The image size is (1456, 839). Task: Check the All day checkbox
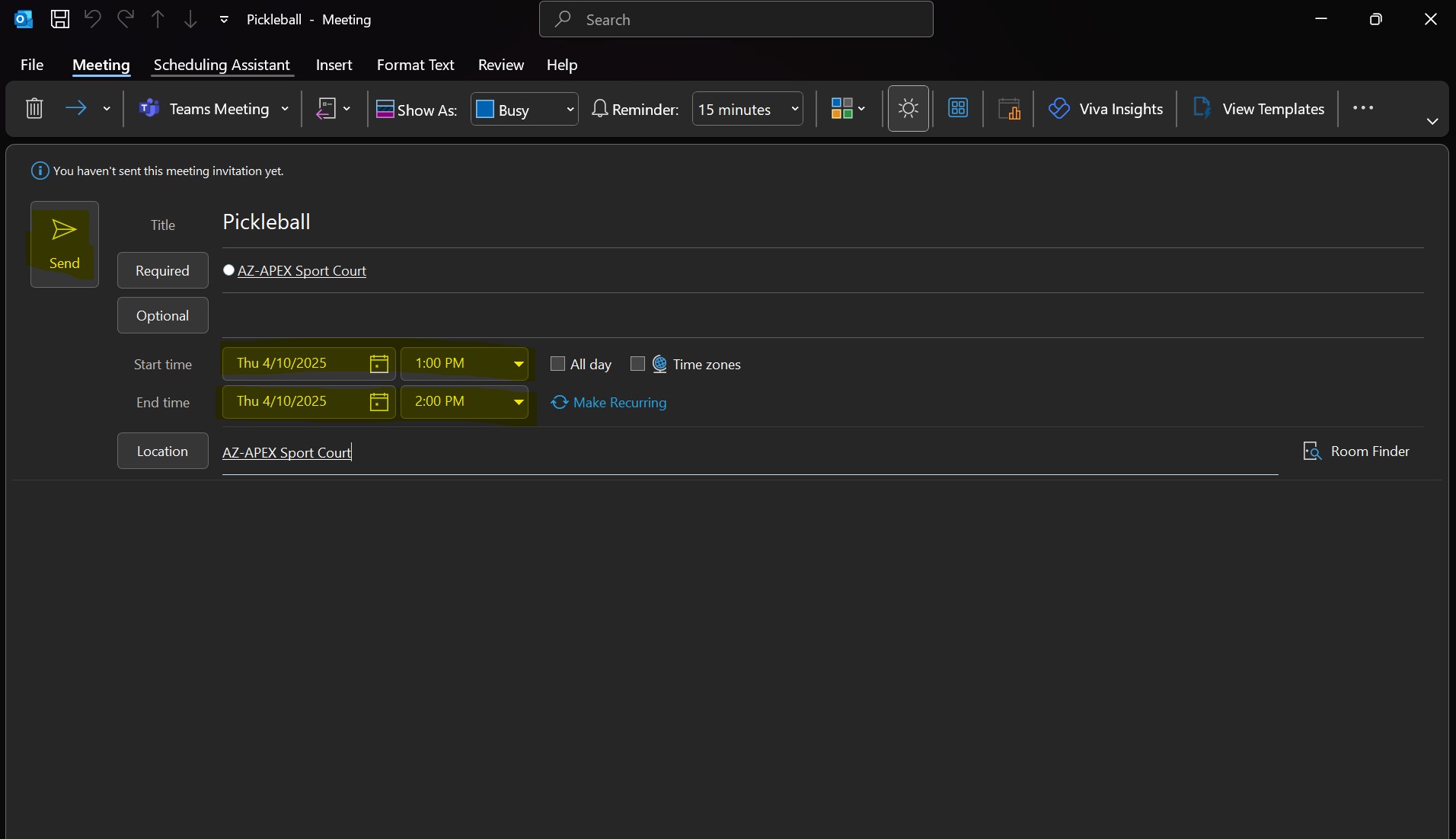[x=557, y=364]
